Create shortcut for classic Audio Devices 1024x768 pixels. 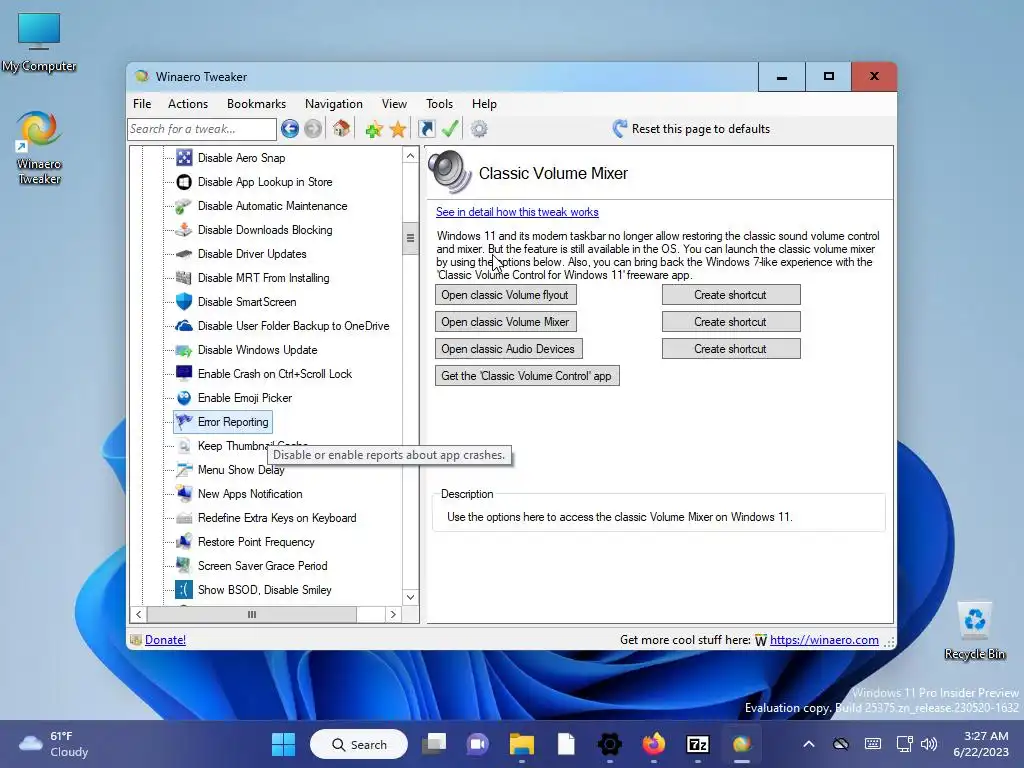tap(731, 349)
